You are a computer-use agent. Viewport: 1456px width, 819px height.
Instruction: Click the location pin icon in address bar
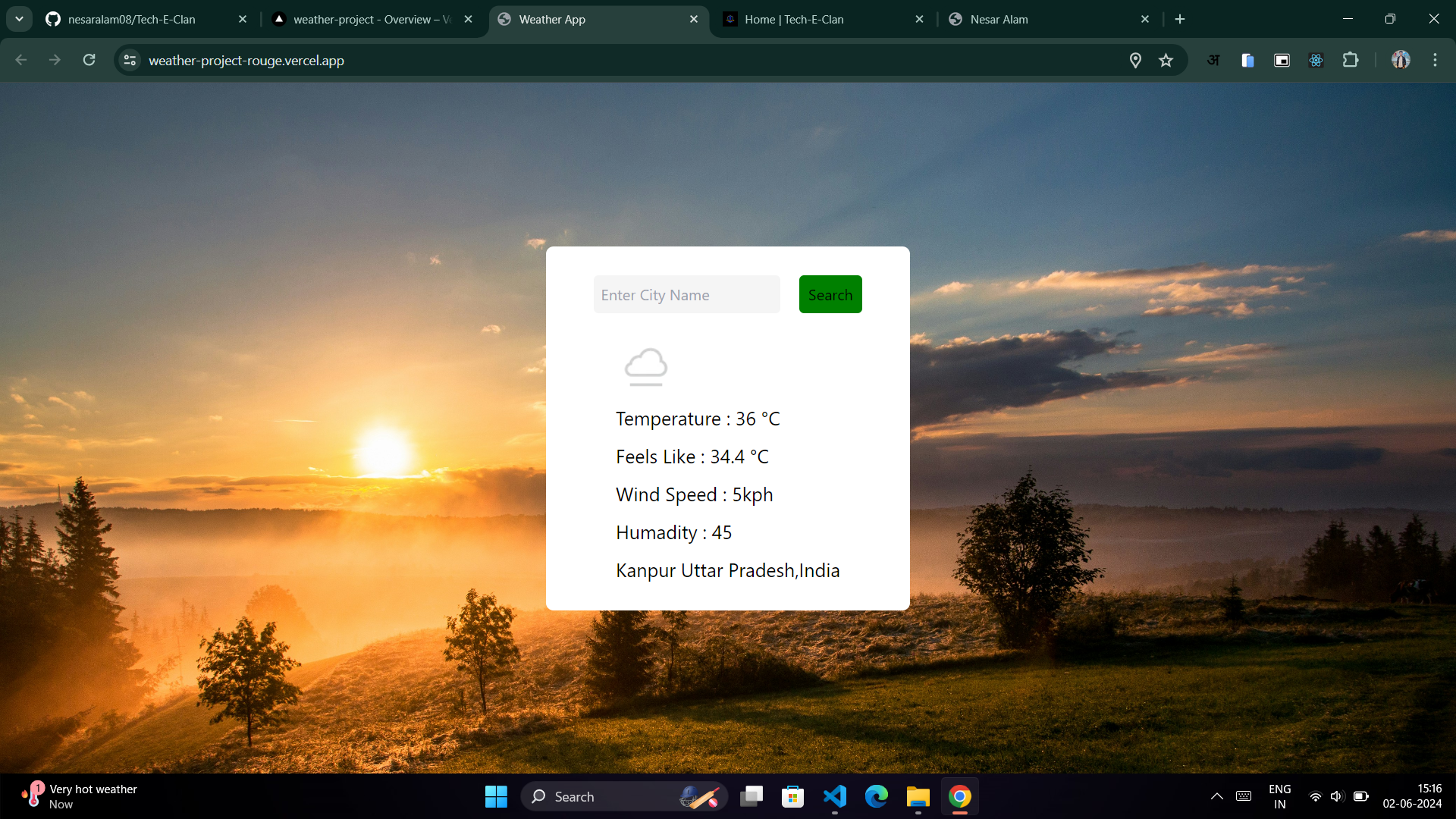(x=1135, y=61)
